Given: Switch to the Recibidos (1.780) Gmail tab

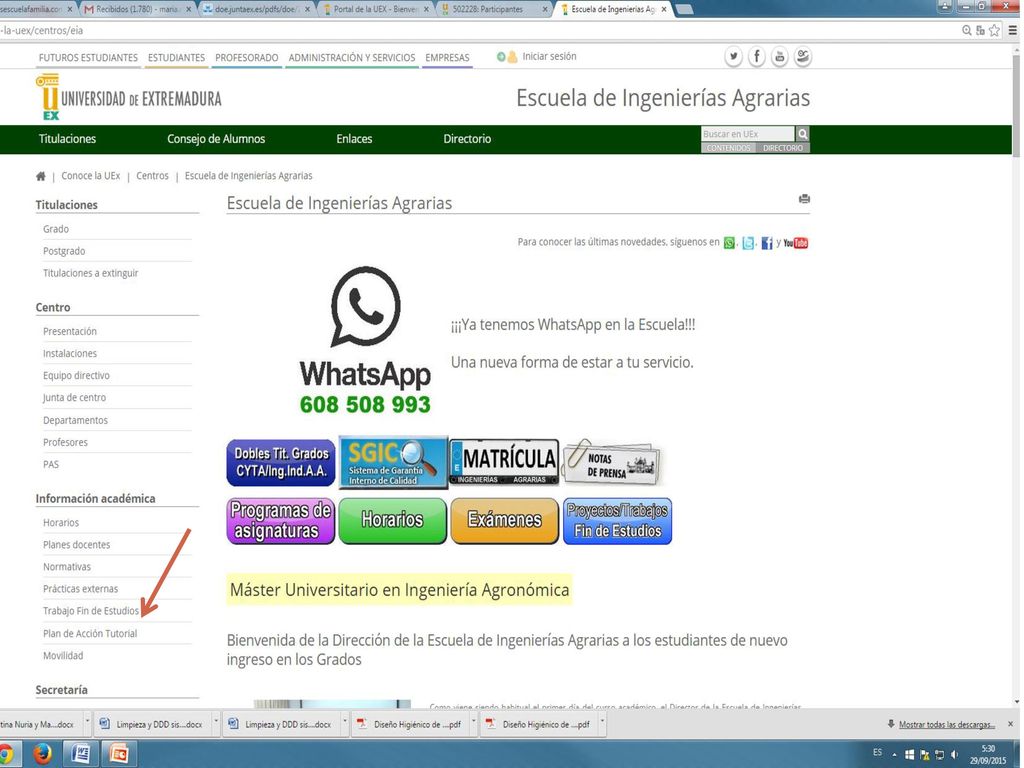Looking at the screenshot, I should tap(138, 9).
